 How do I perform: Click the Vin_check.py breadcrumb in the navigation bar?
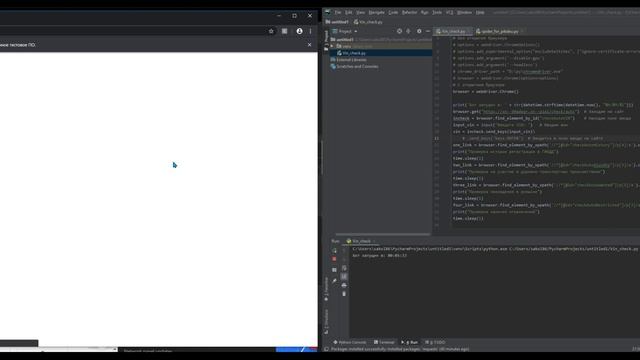click(368, 22)
